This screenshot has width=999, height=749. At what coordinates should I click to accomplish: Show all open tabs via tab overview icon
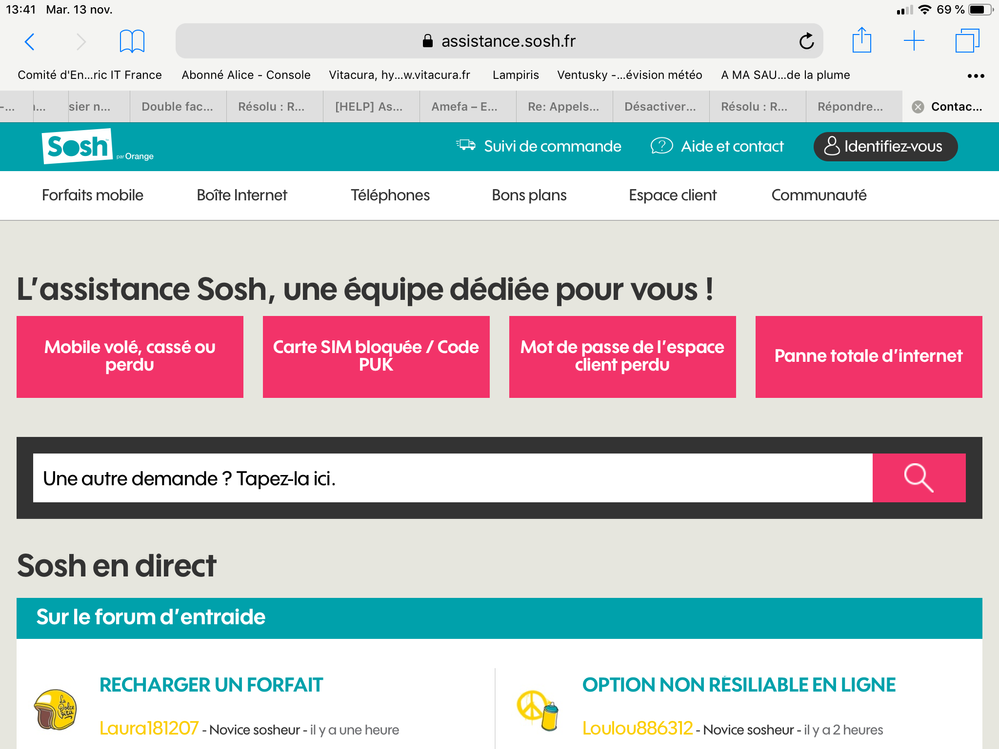(967, 41)
